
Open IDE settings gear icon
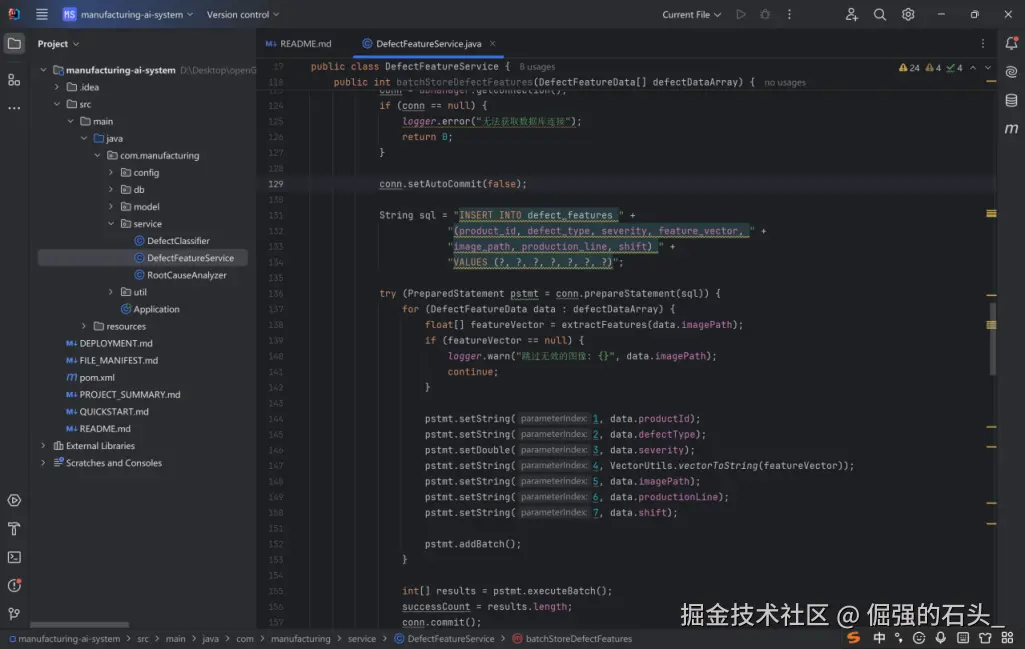pos(908,15)
